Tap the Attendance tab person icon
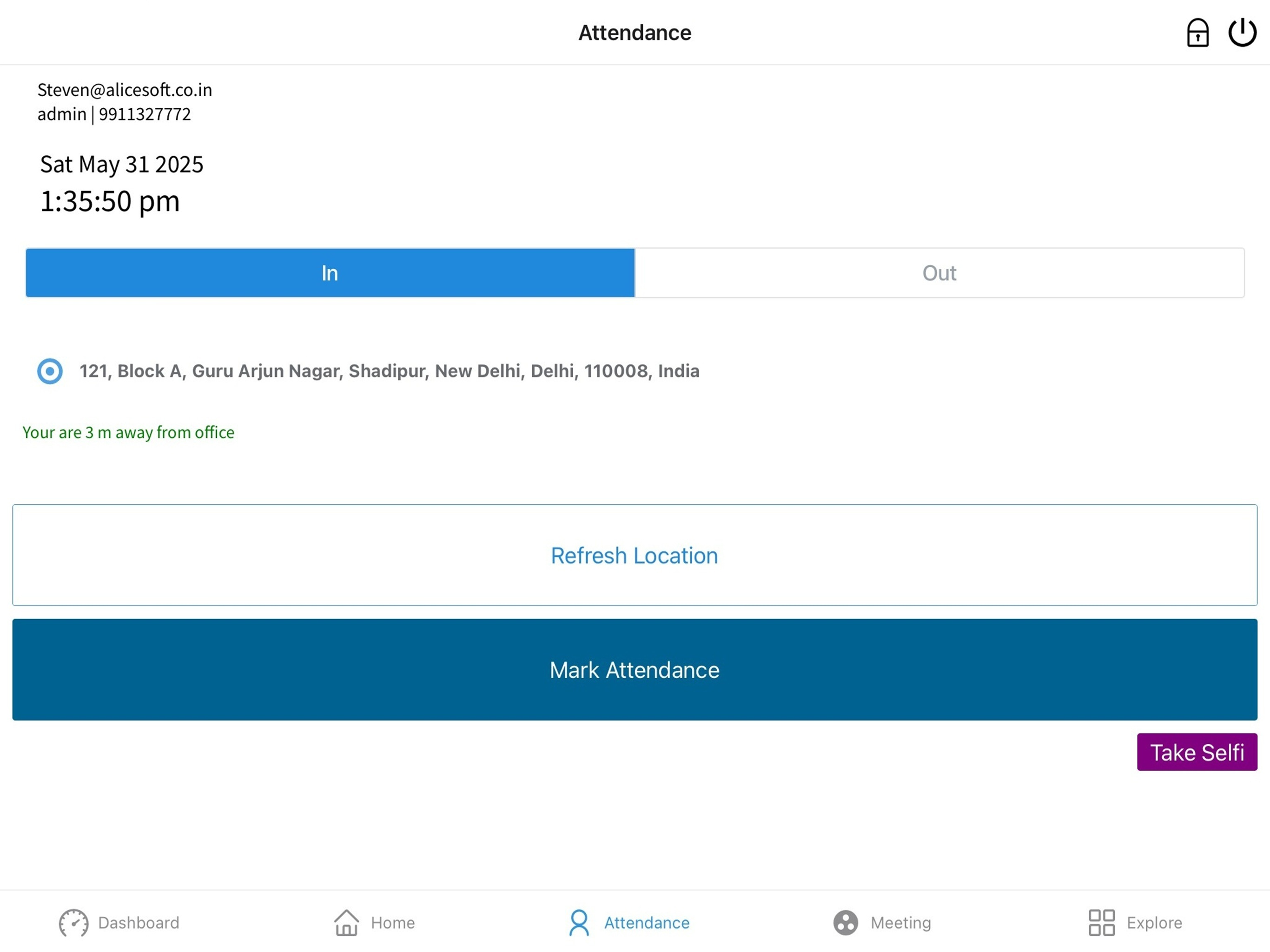1270x952 pixels. point(579,923)
